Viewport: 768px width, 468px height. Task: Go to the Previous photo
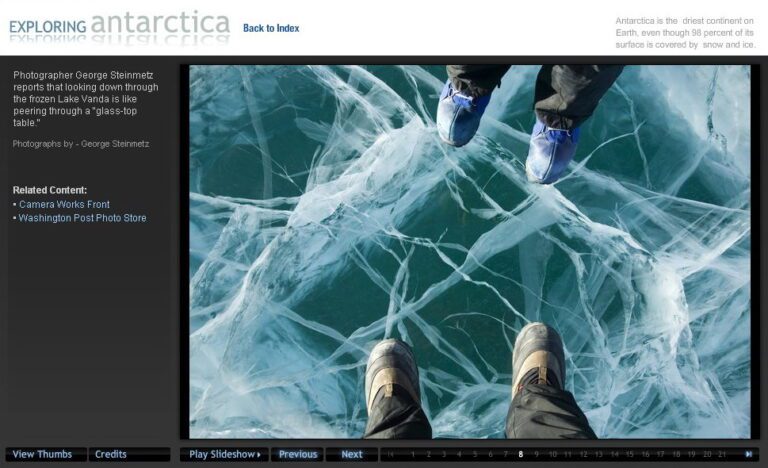coord(298,454)
